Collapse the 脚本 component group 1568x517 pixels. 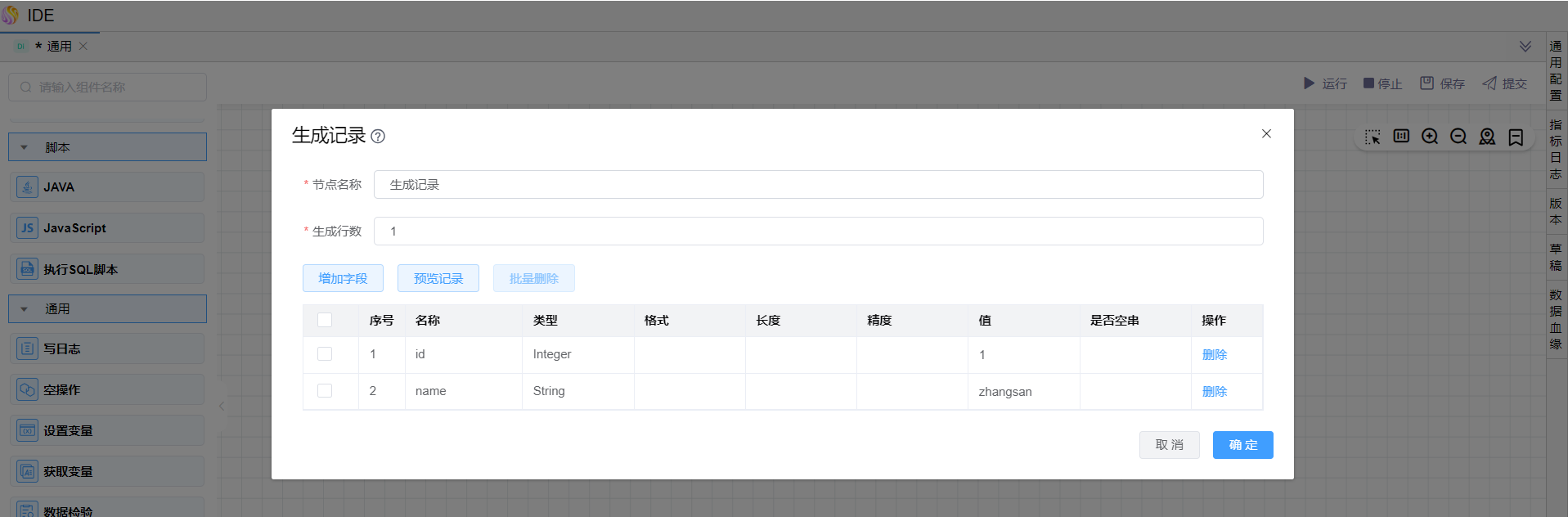[25, 148]
